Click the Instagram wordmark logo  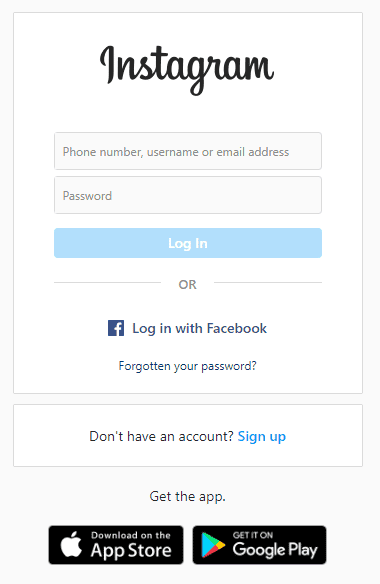pos(187,70)
